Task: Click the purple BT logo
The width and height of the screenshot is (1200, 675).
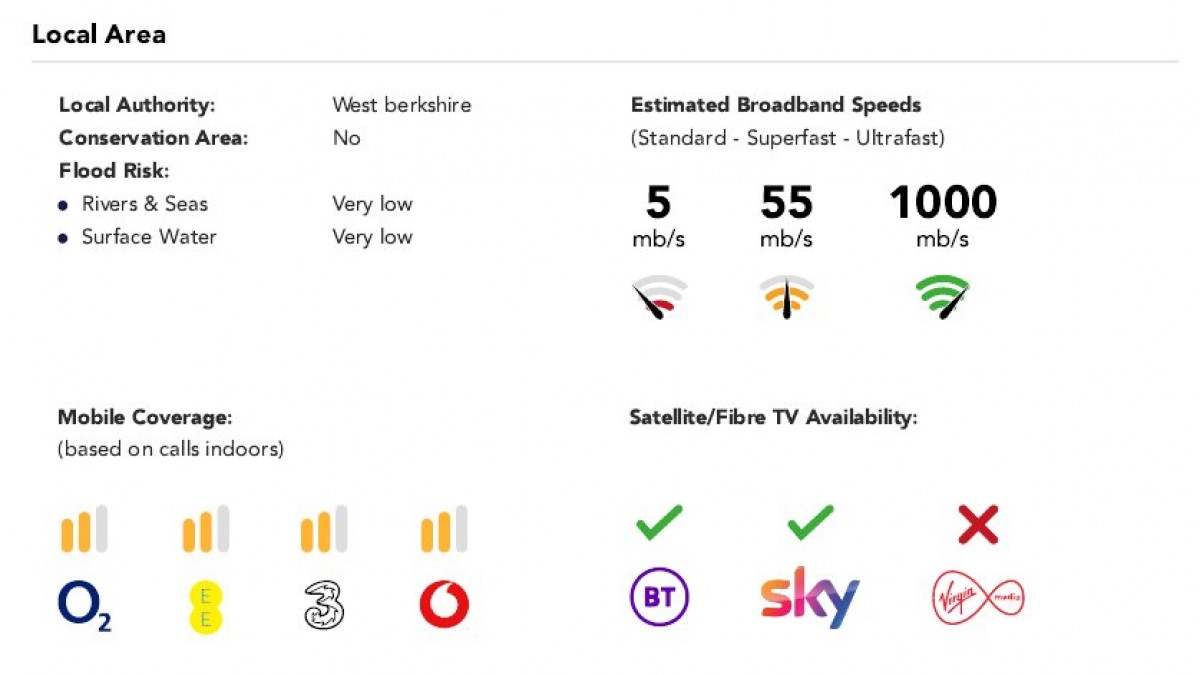Action: click(x=659, y=599)
